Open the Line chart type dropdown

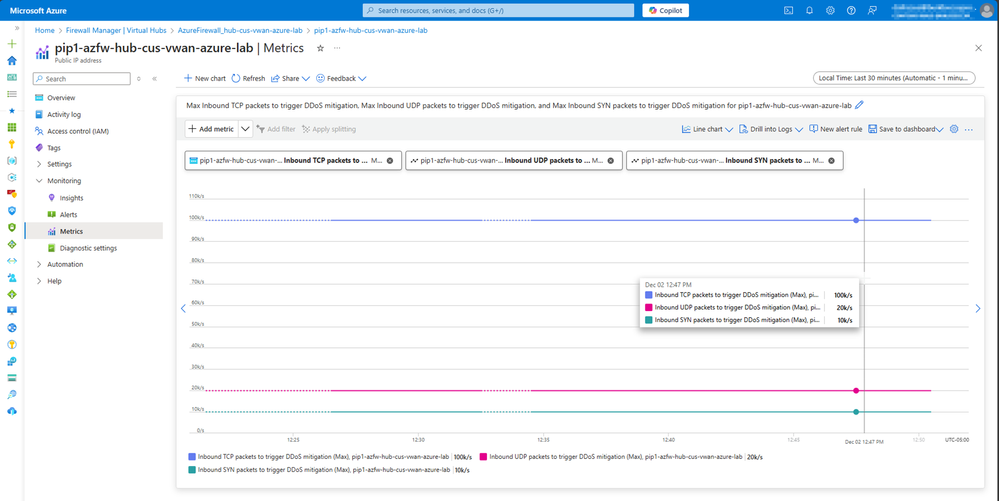coord(707,129)
